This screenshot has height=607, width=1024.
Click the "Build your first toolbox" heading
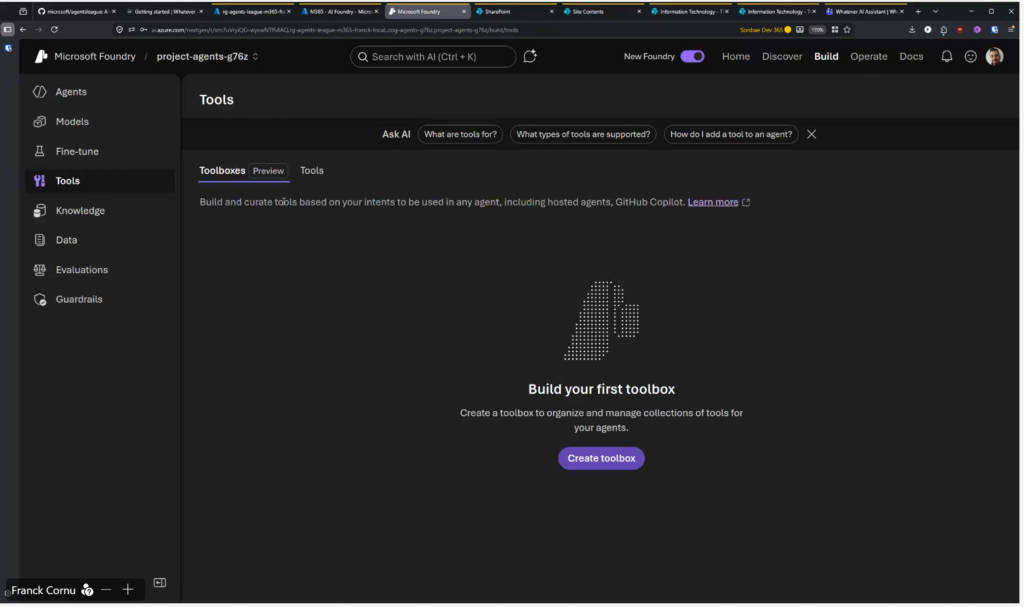click(x=601, y=389)
